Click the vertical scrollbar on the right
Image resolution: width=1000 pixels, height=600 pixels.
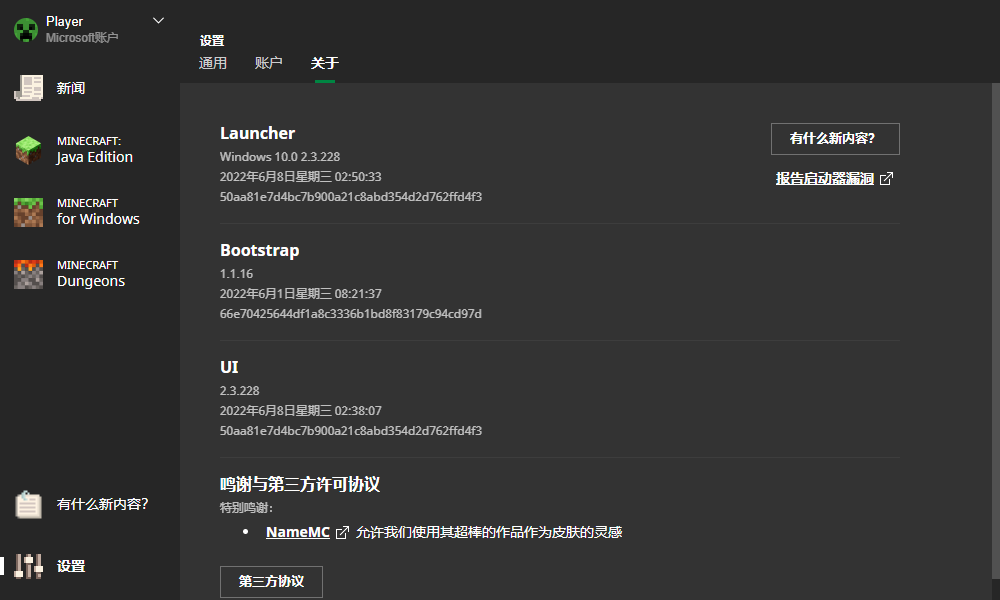point(996,332)
